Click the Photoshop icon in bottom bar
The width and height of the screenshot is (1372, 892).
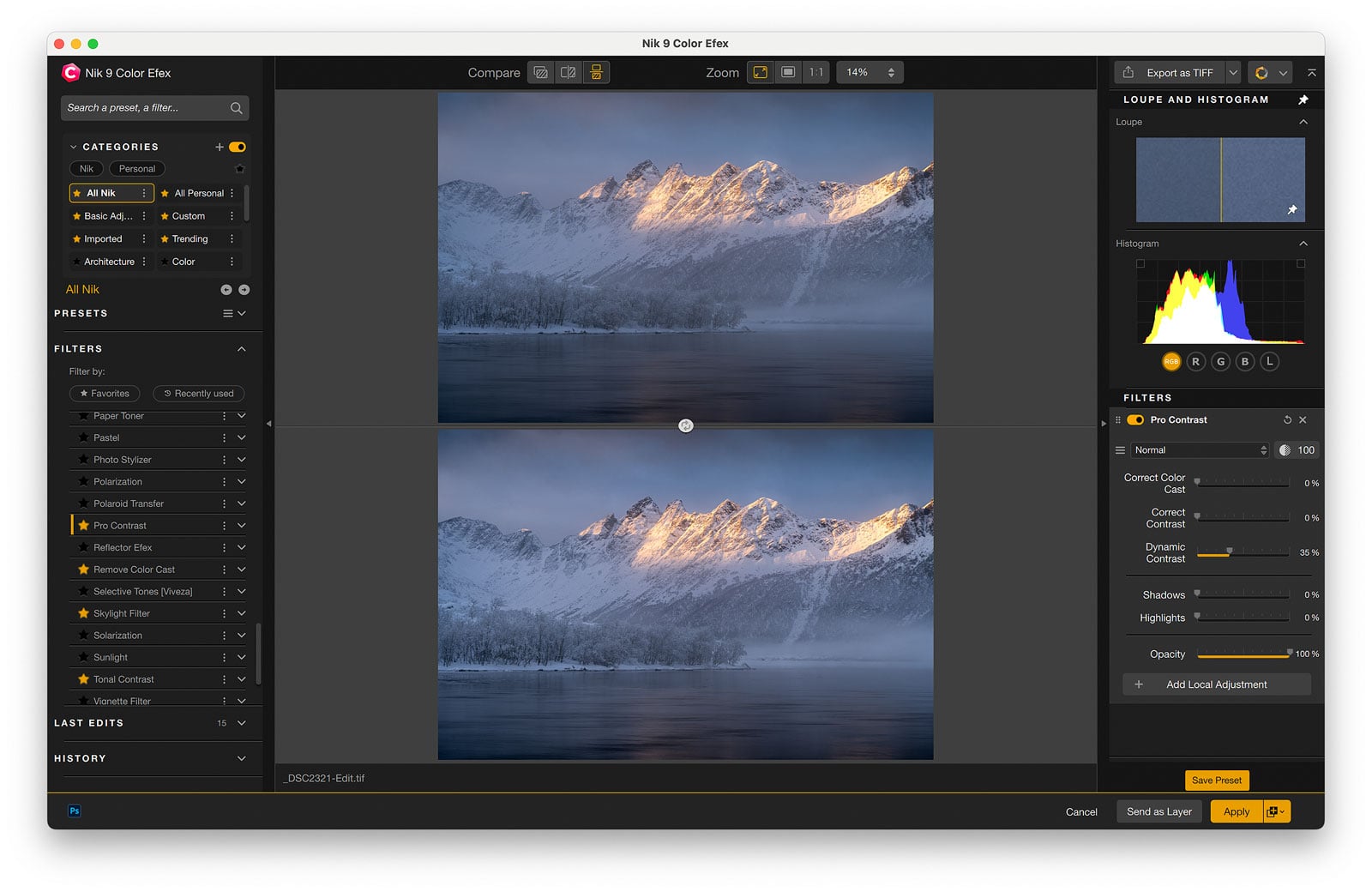click(75, 811)
